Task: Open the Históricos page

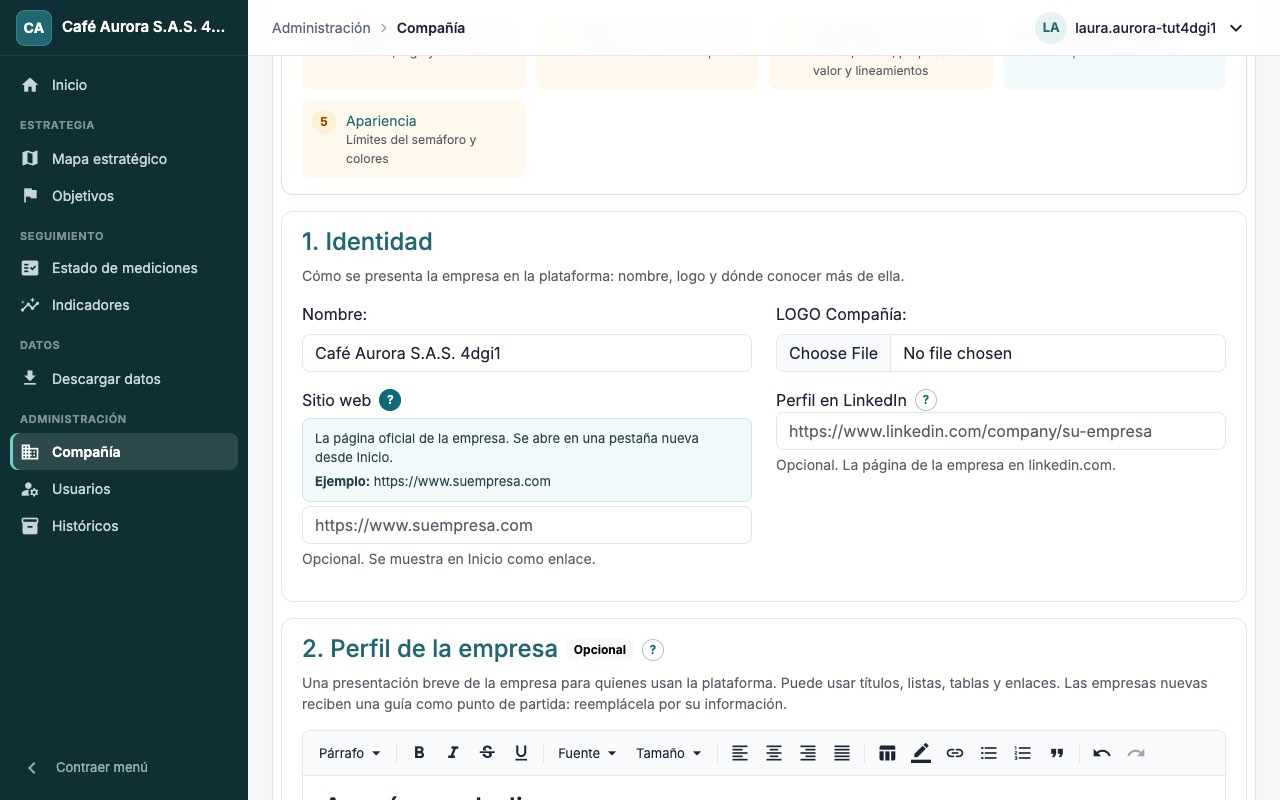Action: pos(124,526)
